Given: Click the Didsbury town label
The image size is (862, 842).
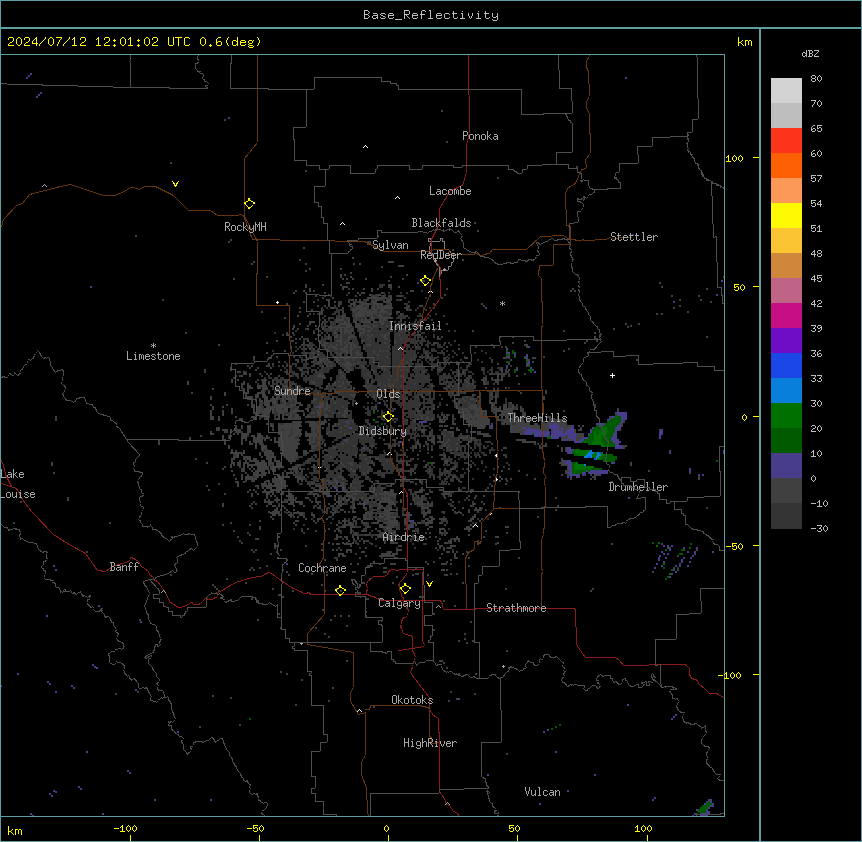Looking at the screenshot, I should pos(383,431).
